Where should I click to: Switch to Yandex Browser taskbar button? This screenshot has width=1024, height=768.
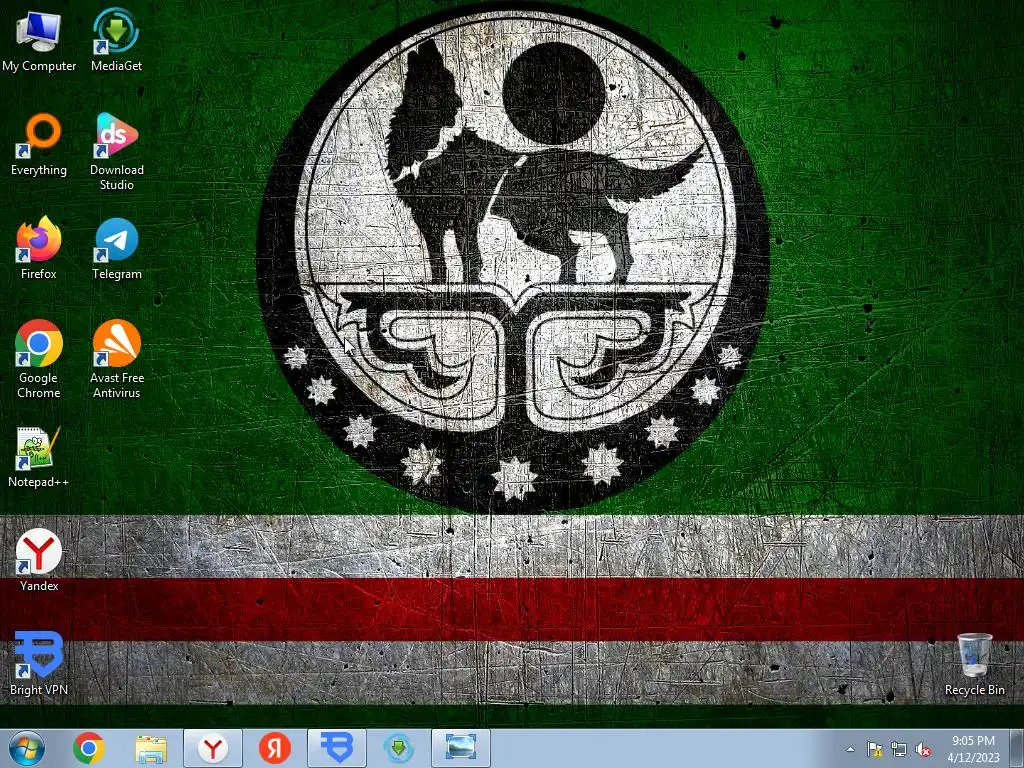tap(213, 748)
